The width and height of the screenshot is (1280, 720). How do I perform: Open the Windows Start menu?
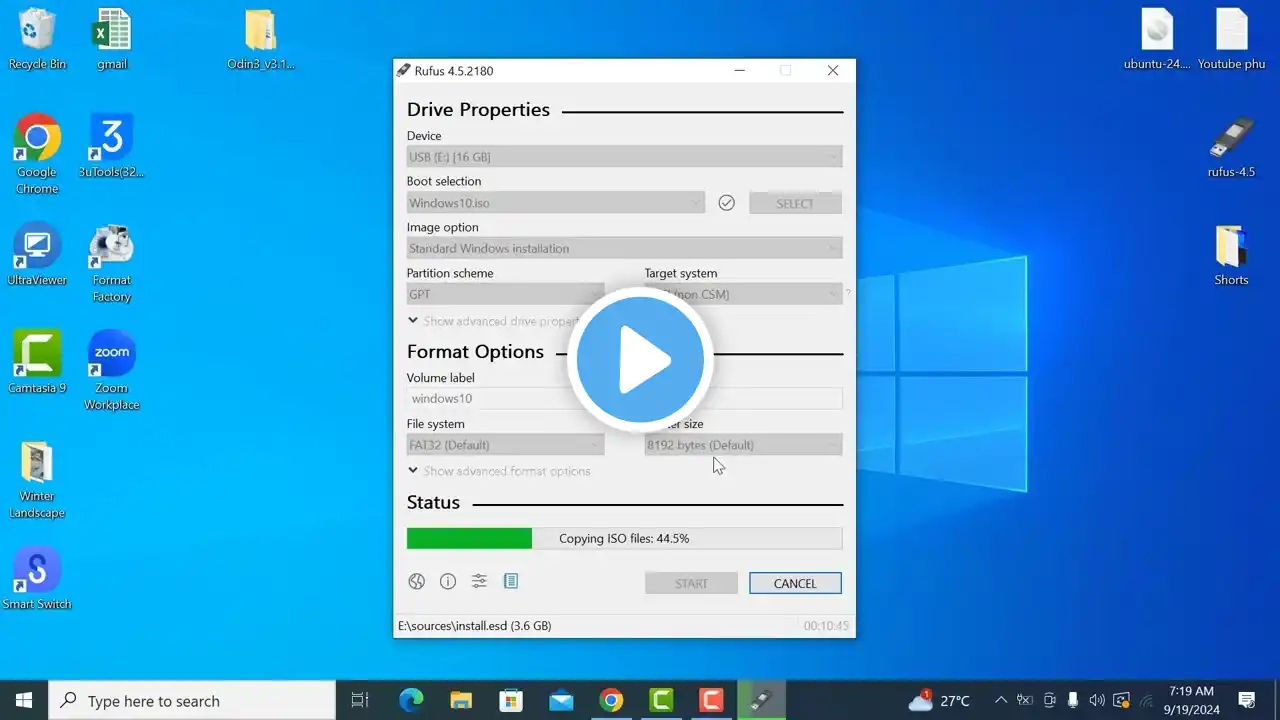pos(24,700)
